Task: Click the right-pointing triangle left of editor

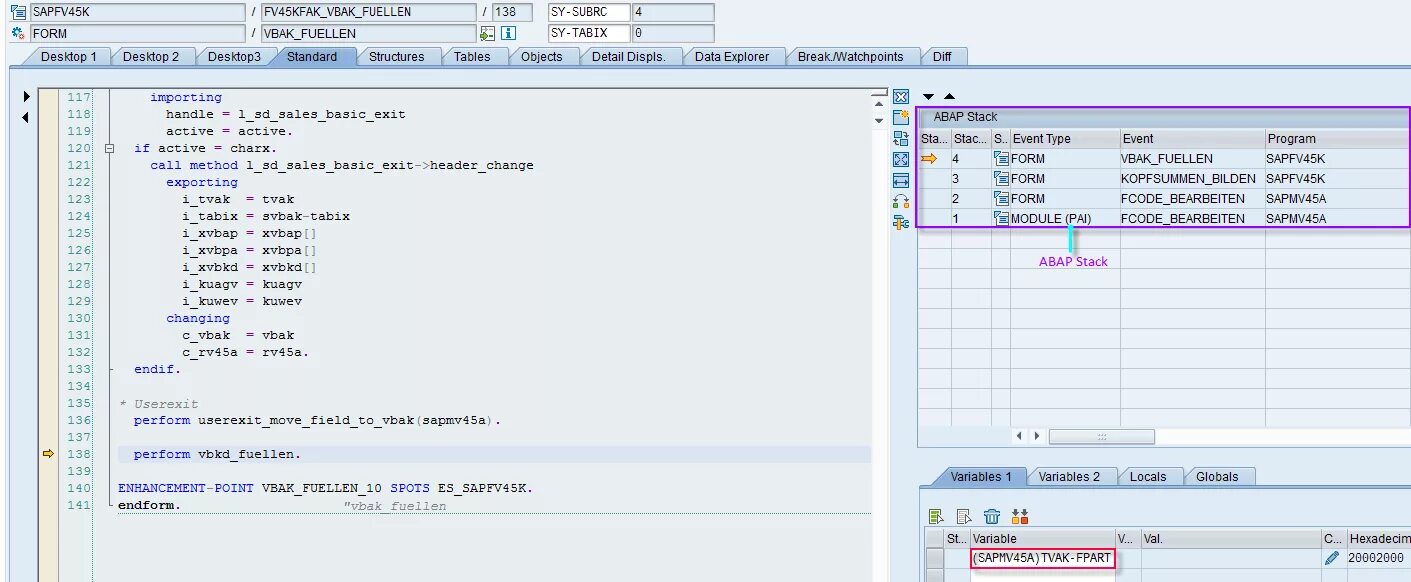Action: tap(26, 97)
